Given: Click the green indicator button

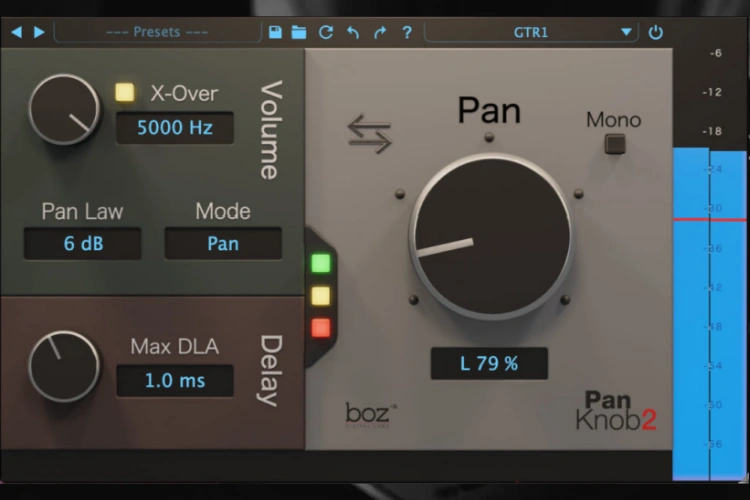Looking at the screenshot, I should point(321,263).
